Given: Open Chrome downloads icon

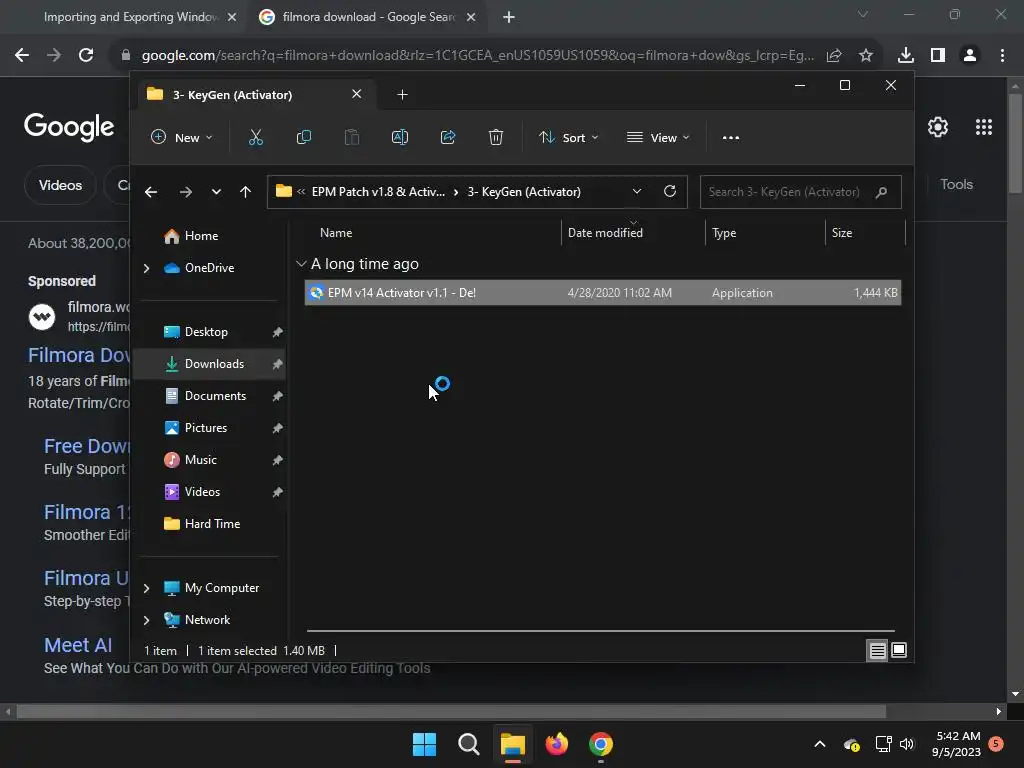Looking at the screenshot, I should coord(905,56).
